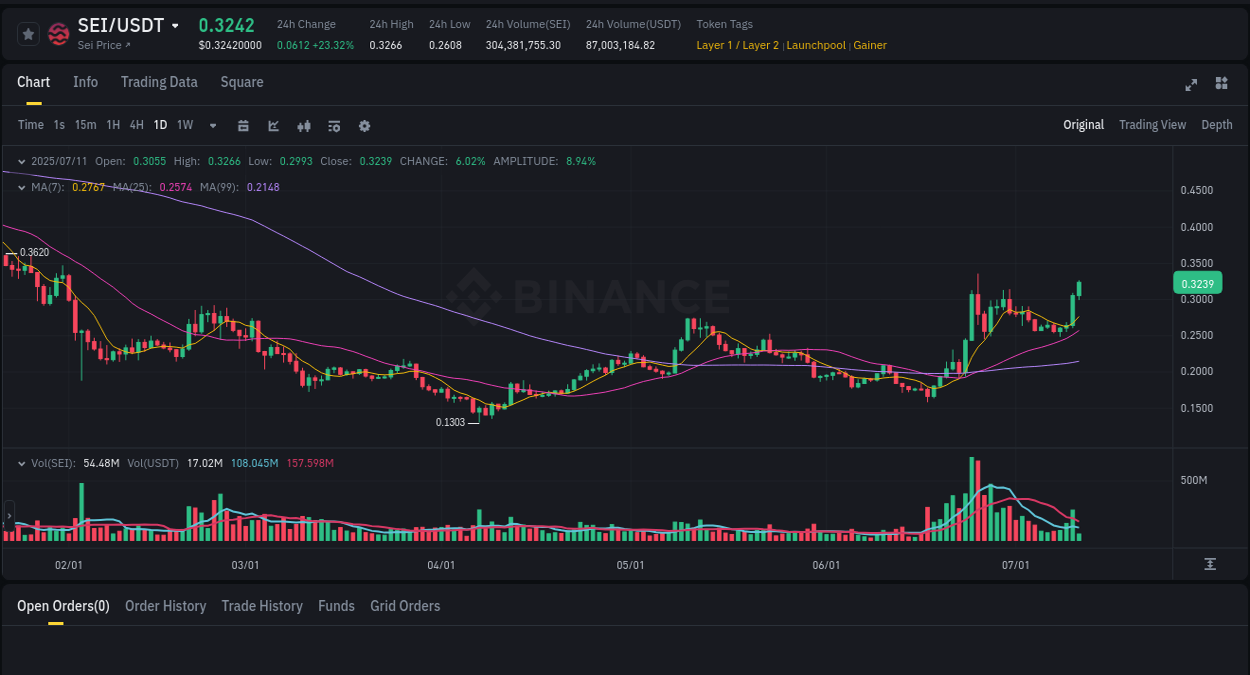This screenshot has width=1250, height=675.
Task: Select the chart type icon
Action: (x=272, y=125)
